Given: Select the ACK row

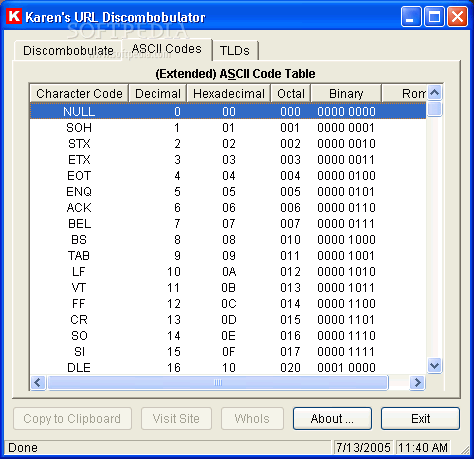Looking at the screenshot, I should pos(228,207).
